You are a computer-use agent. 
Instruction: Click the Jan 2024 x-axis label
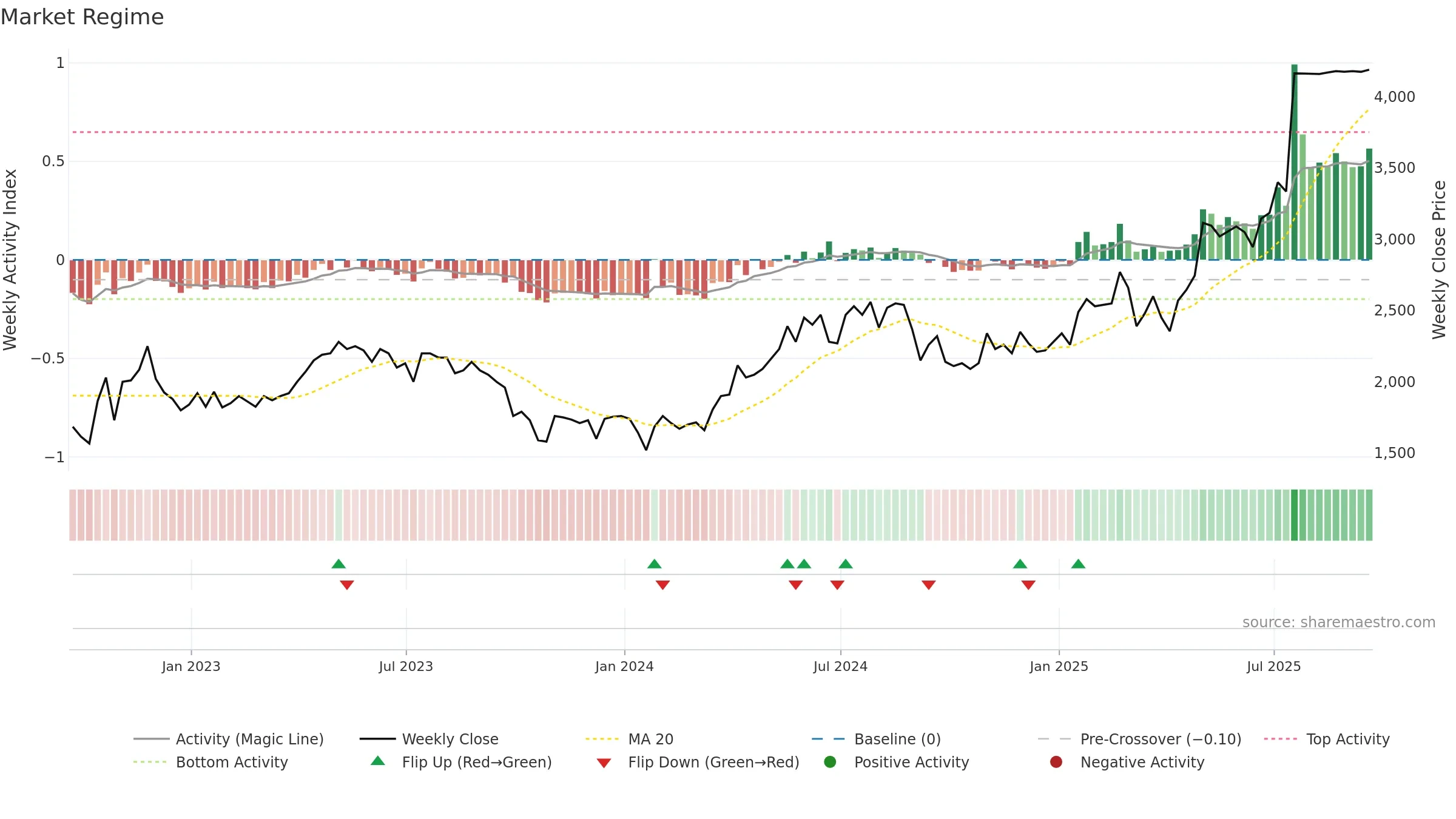tap(624, 666)
